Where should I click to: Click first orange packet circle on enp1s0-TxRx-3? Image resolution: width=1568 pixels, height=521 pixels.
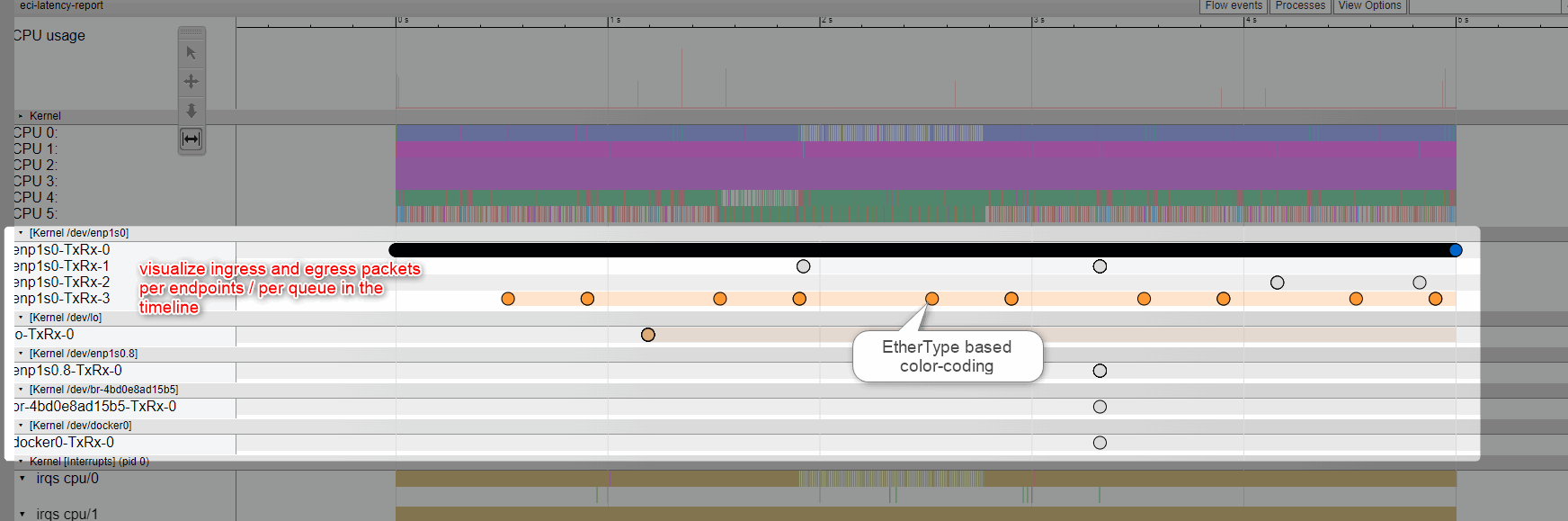coord(508,299)
